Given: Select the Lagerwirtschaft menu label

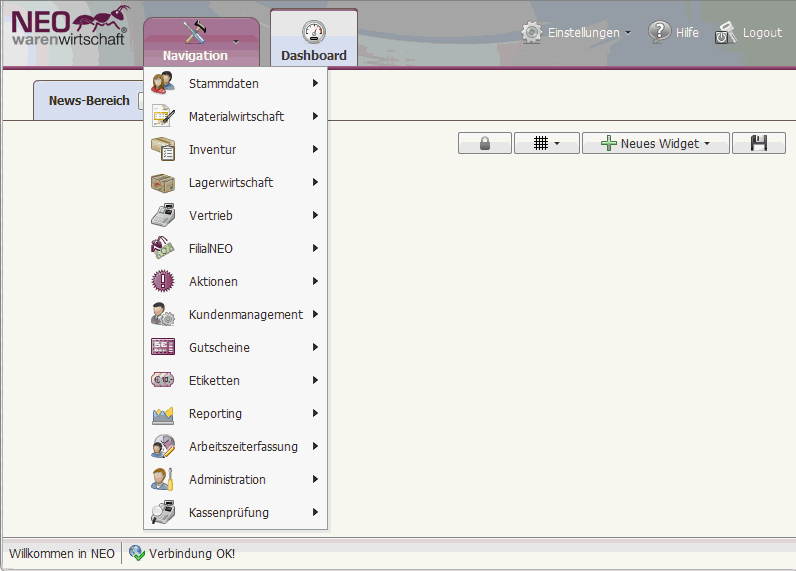Looking at the screenshot, I should pos(231,183).
